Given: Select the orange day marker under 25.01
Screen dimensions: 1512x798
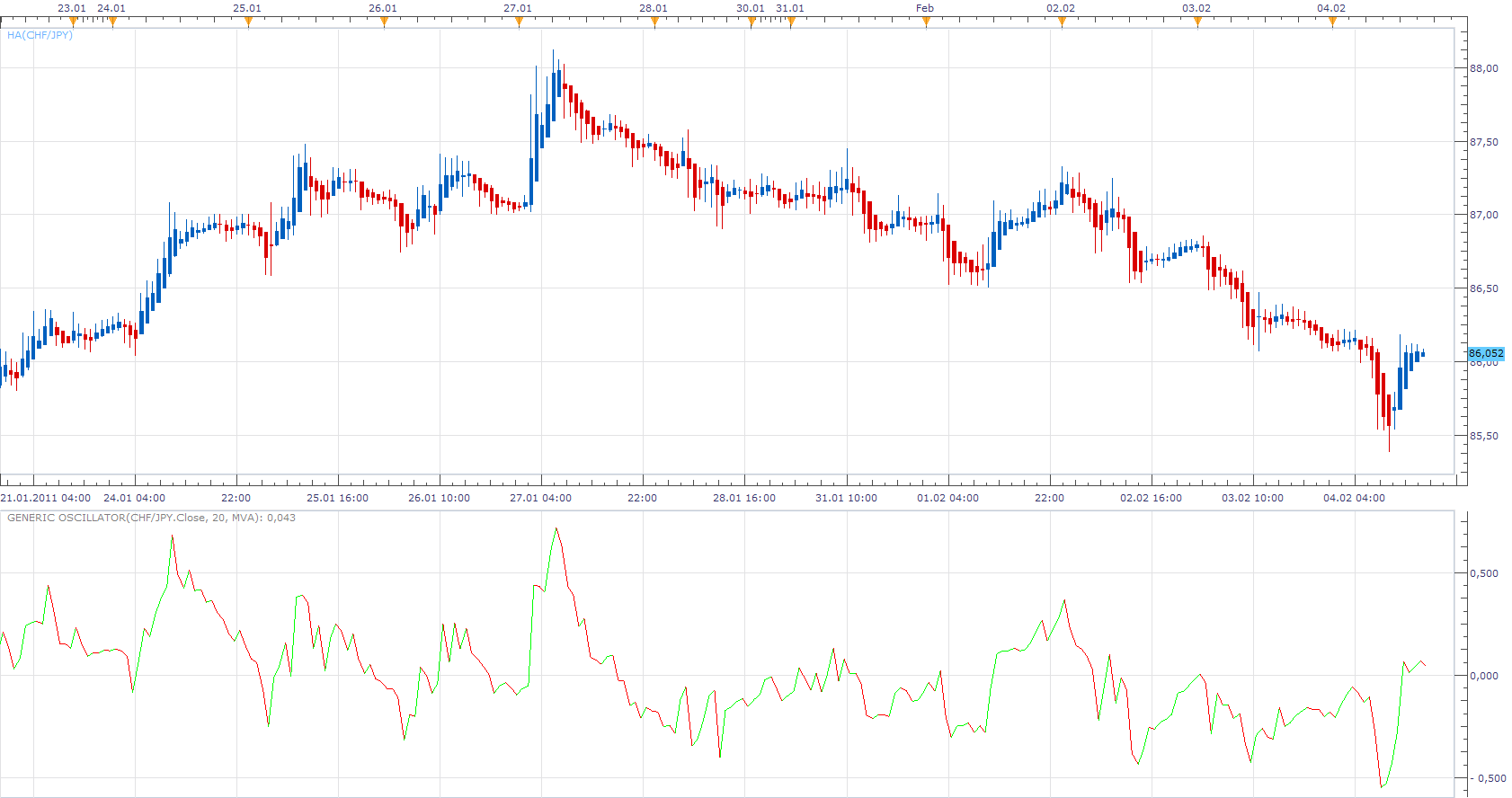Looking at the screenshot, I should 248,22.
